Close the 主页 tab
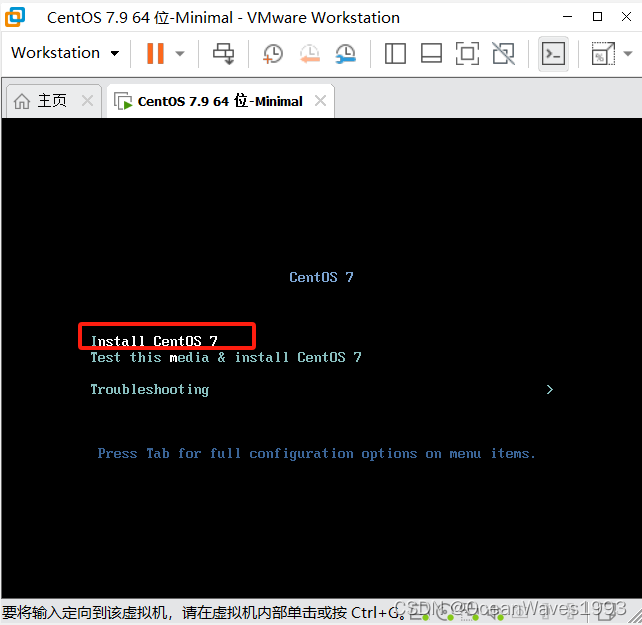This screenshot has width=642, height=625. point(87,100)
